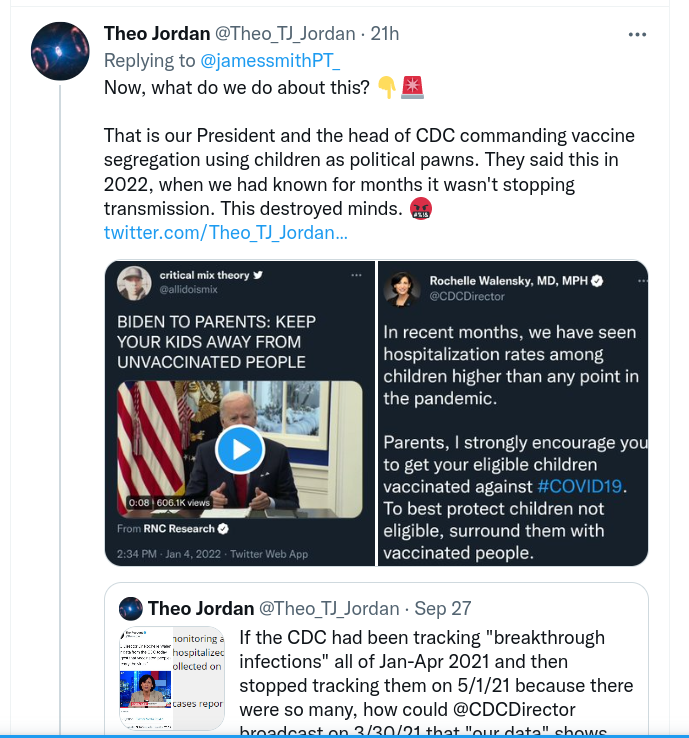The width and height of the screenshot is (689, 738).
Task: Click Rochelle Walensky's profile picture
Action: coord(402,288)
